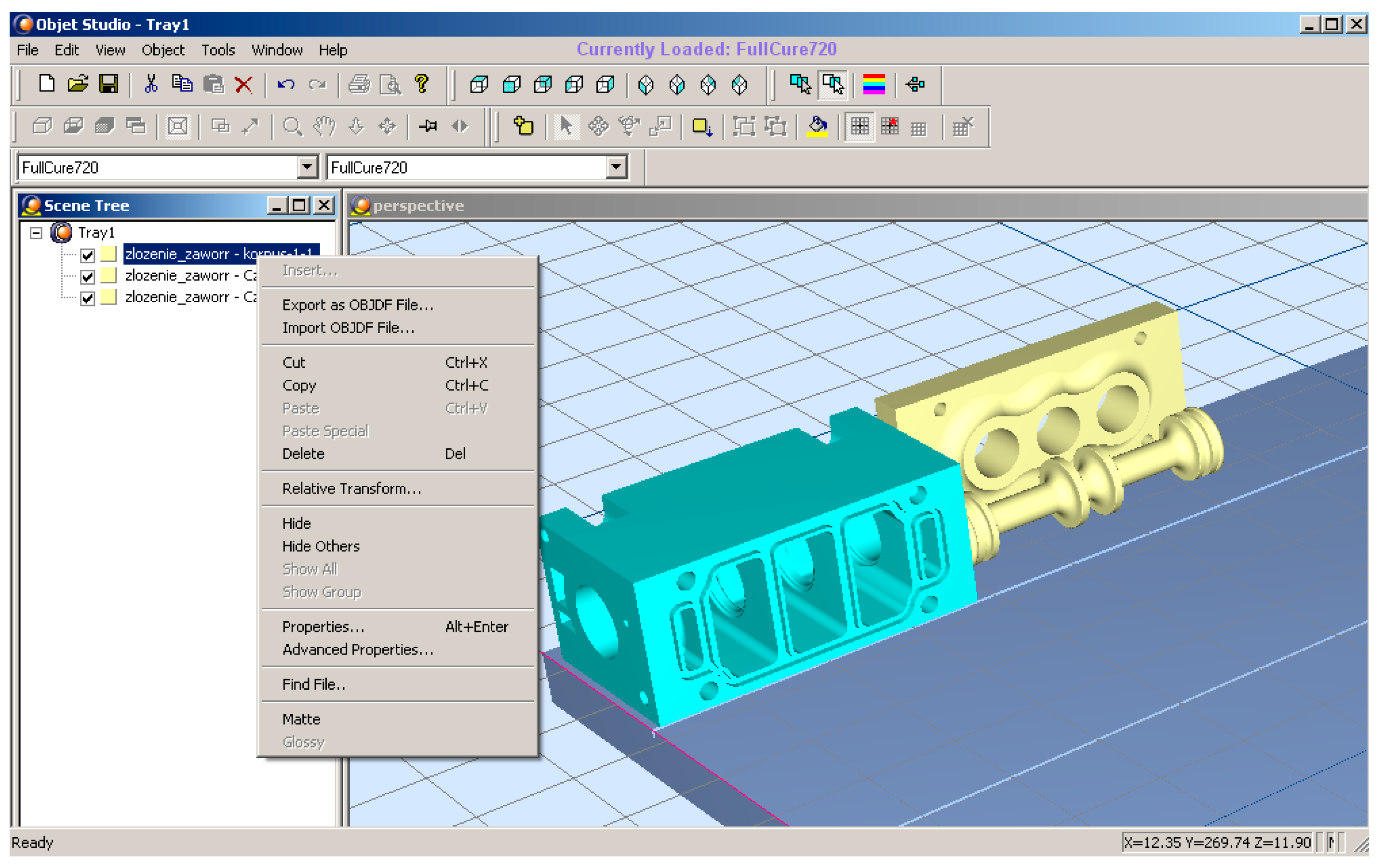Click the yellow swatch beside korpus-1-1
This screenshot has width=1385, height=868.
click(x=108, y=254)
